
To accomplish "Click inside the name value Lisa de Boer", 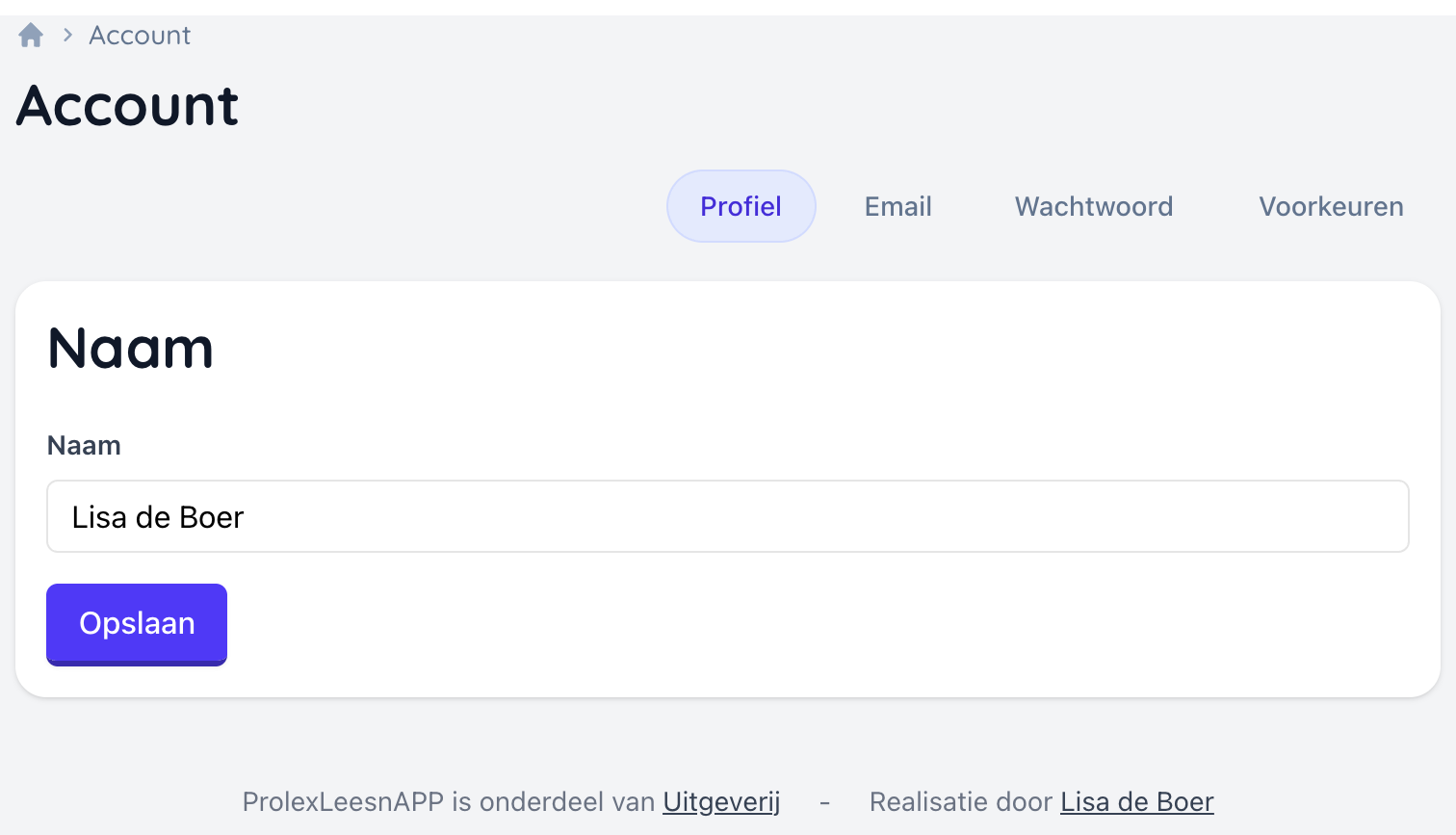I will 156,516.
